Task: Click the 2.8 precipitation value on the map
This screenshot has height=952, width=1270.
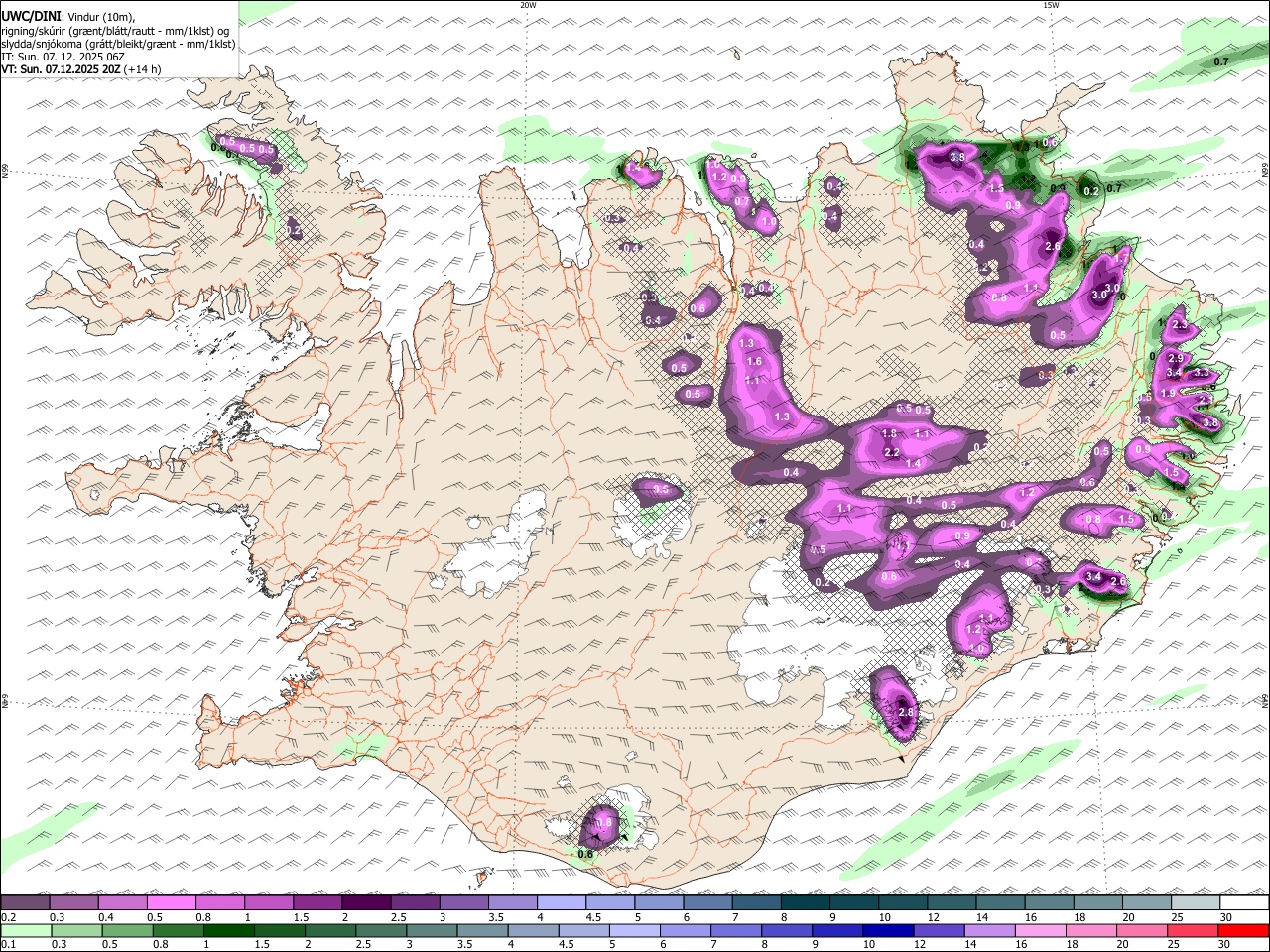Action: (x=906, y=712)
